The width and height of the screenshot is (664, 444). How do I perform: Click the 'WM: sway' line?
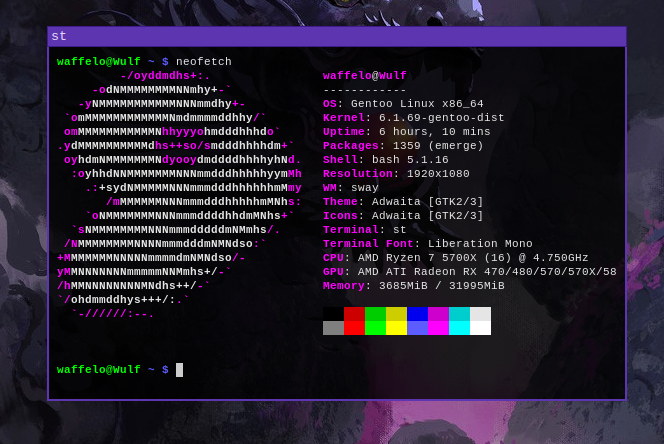click(351, 188)
